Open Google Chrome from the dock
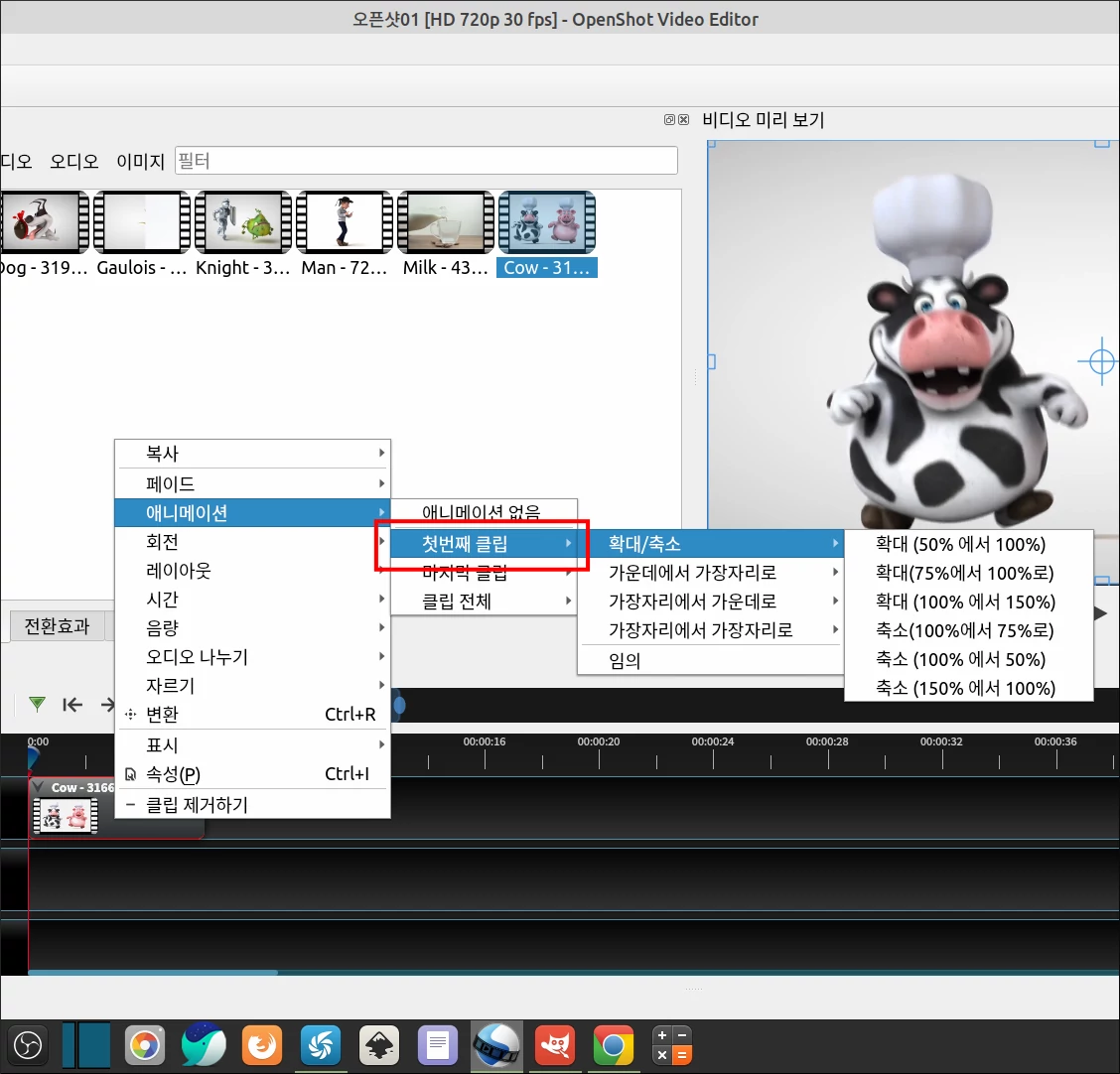The image size is (1120, 1074). [614, 1045]
